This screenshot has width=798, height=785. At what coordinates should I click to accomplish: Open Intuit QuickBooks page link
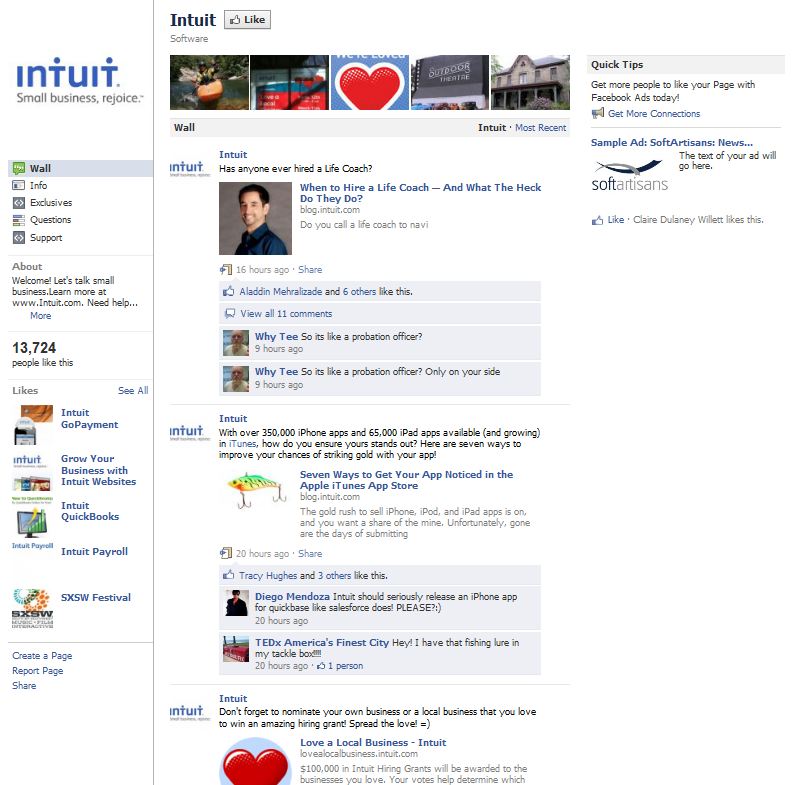click(90, 511)
